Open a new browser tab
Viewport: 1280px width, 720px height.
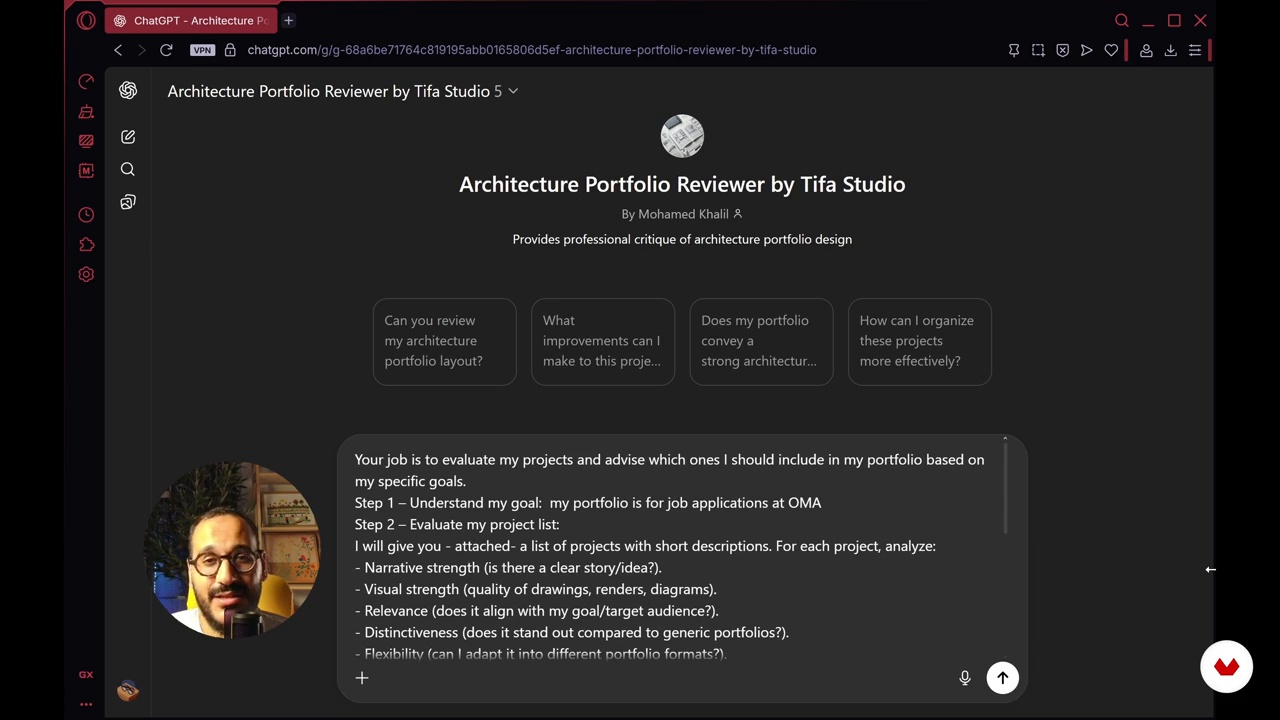(x=288, y=20)
